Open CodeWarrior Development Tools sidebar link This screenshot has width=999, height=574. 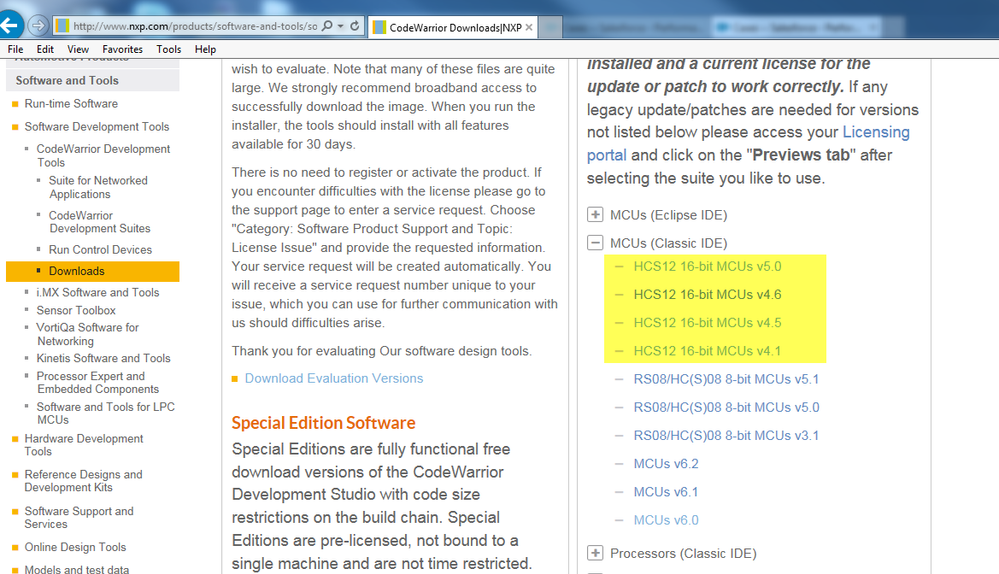point(103,155)
